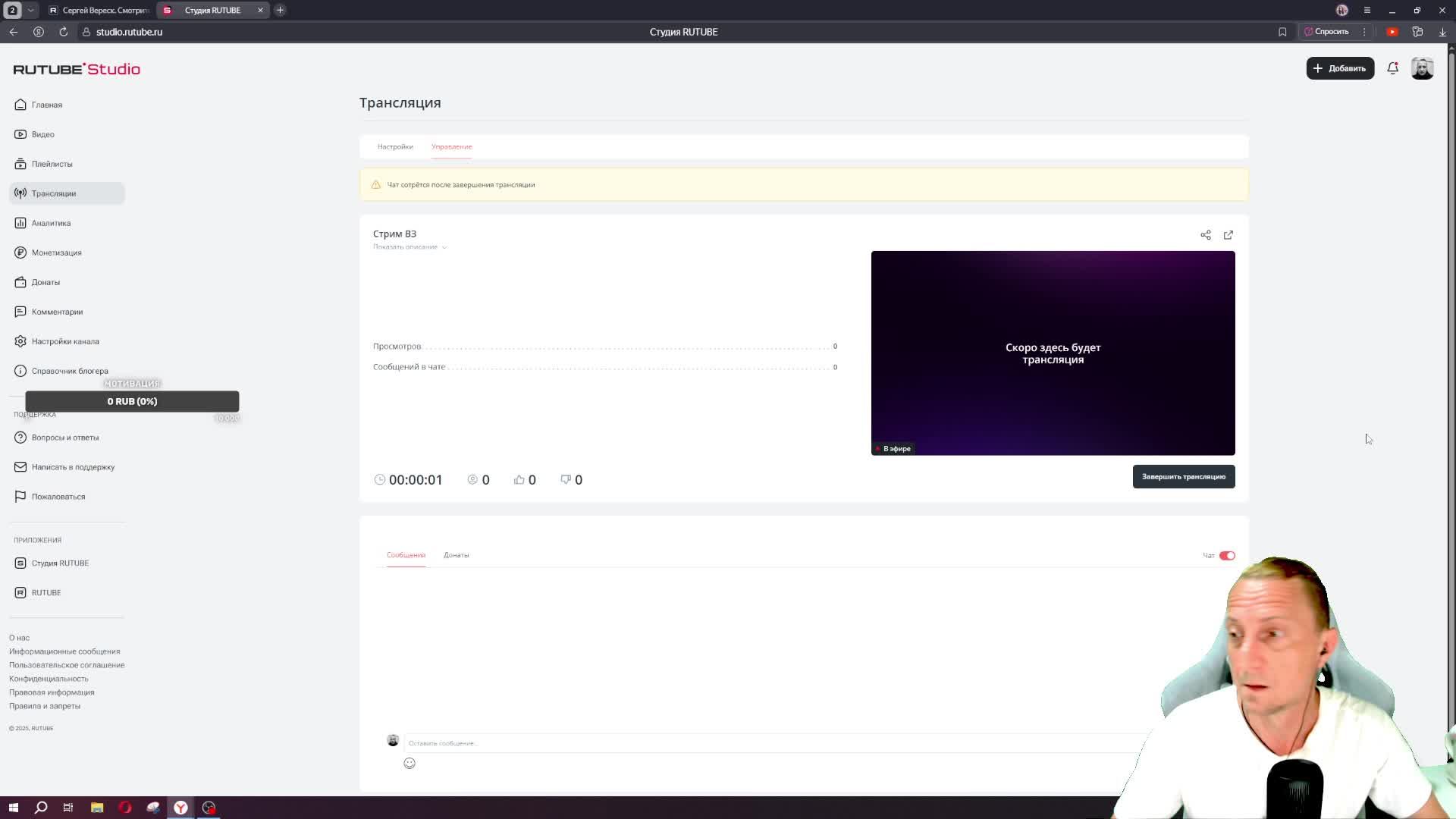Click the Добавить button
Image resolution: width=1456 pixels, height=819 pixels.
[x=1340, y=68]
